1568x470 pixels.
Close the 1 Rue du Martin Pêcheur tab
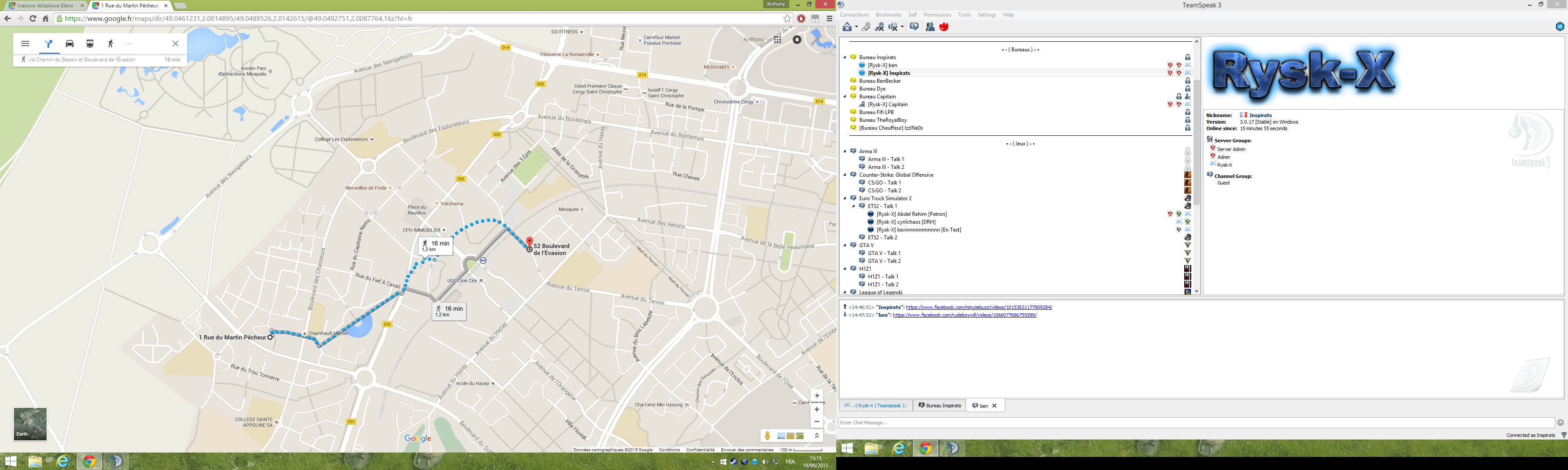click(166, 6)
